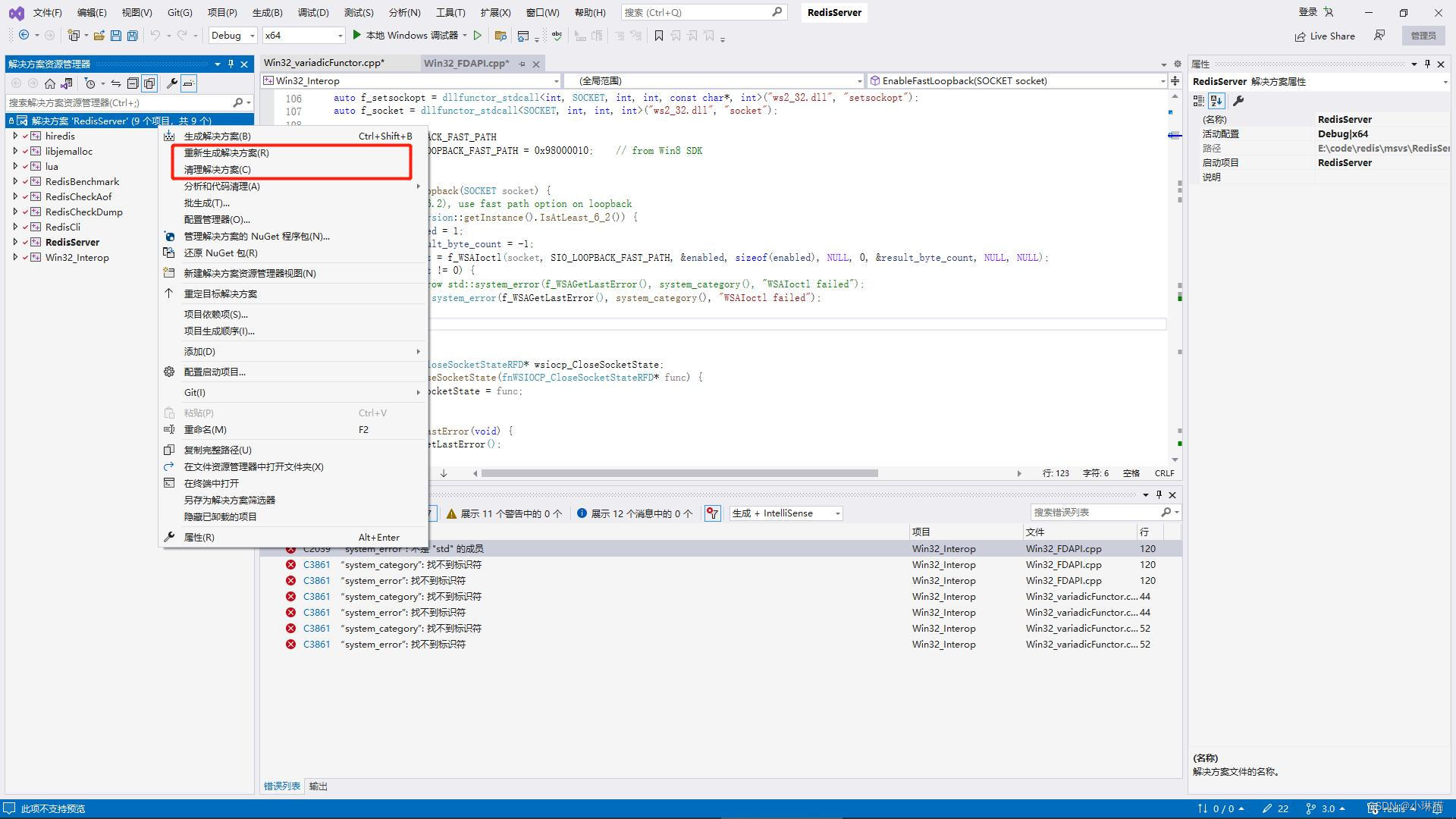This screenshot has height=819, width=1456.
Task: Click the bookmark icon in toolbar
Action: coord(658,36)
